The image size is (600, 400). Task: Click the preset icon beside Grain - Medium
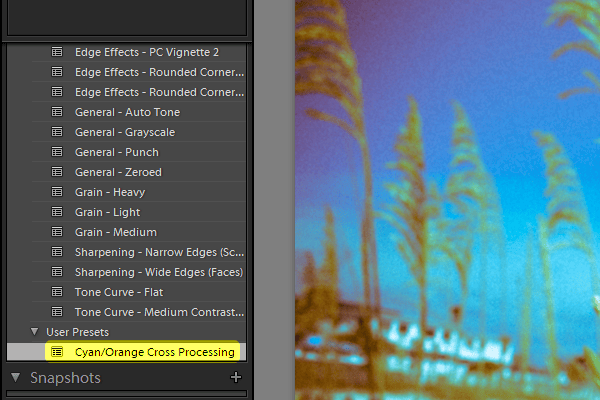(x=57, y=232)
